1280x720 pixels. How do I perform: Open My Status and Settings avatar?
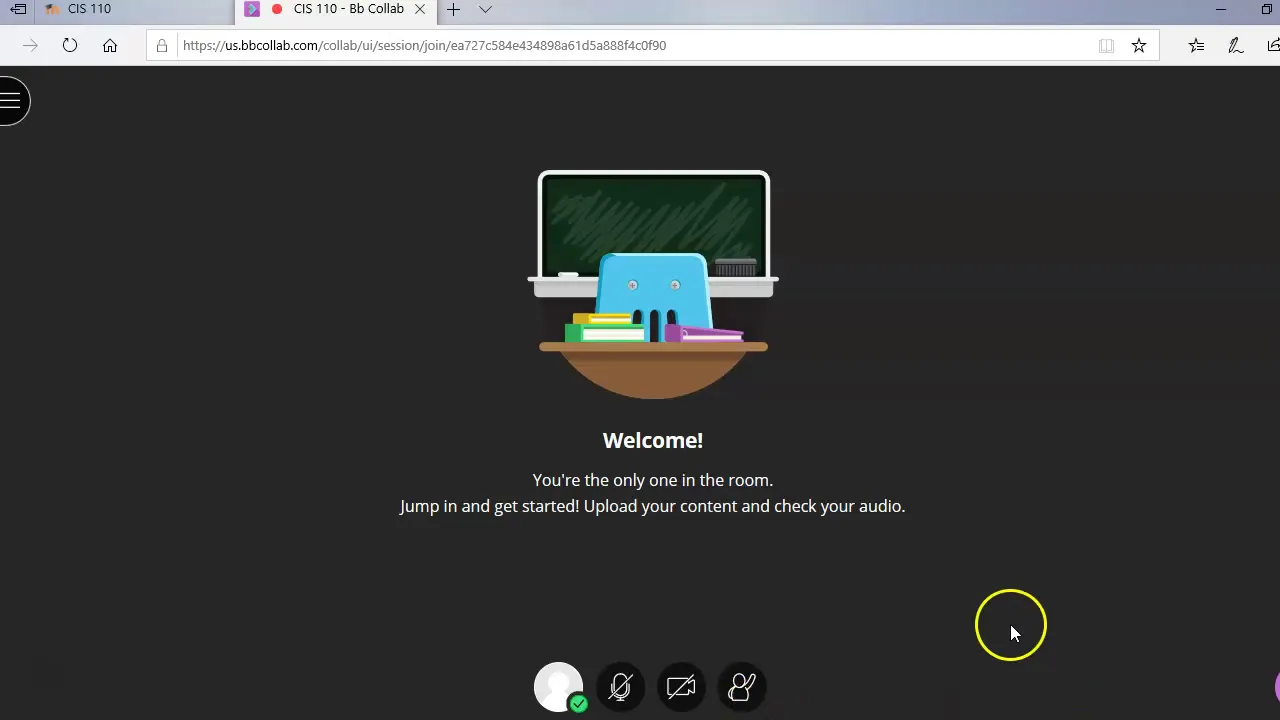click(558, 686)
